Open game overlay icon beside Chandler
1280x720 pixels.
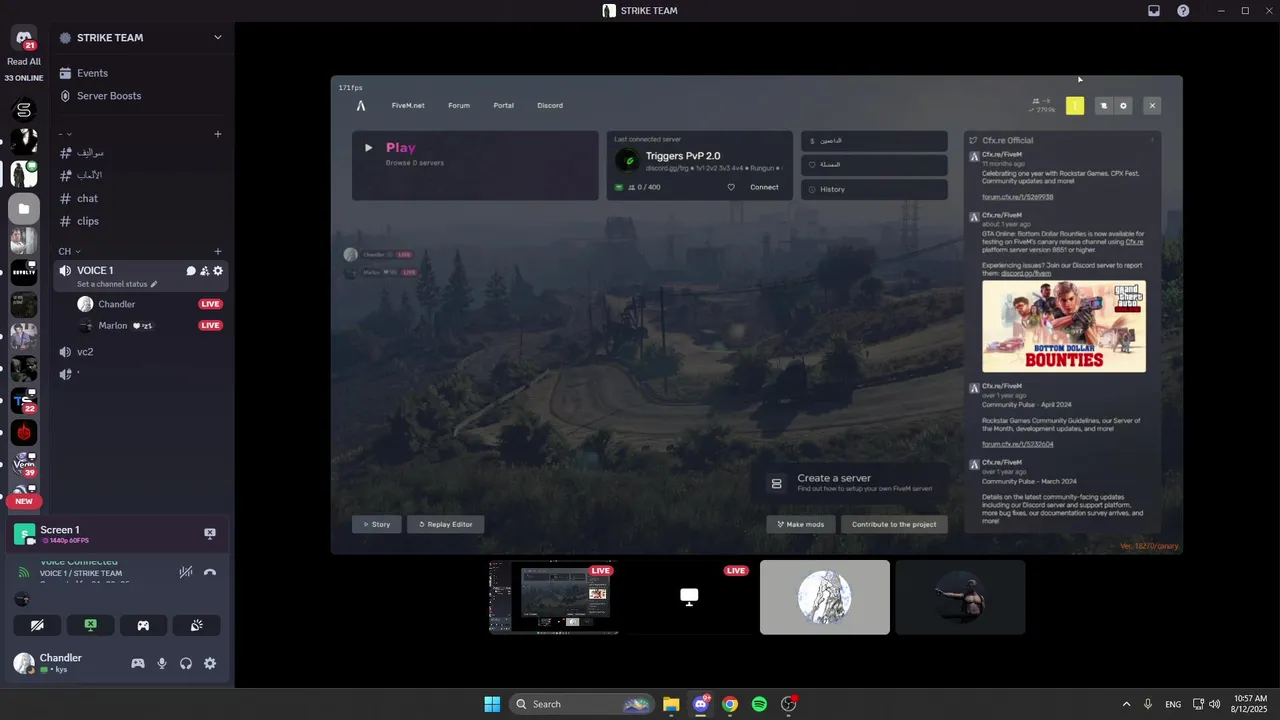138,664
